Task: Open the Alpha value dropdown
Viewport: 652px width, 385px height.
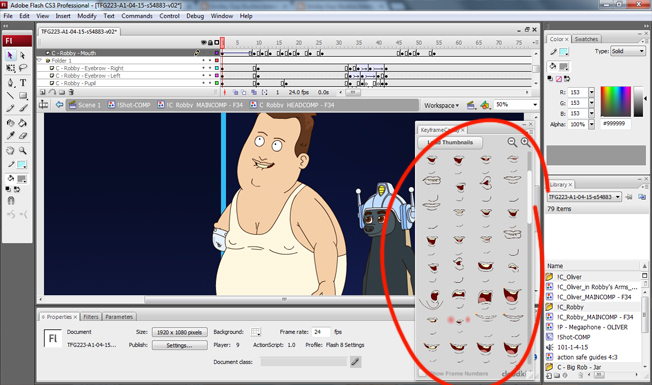Action: tap(592, 124)
